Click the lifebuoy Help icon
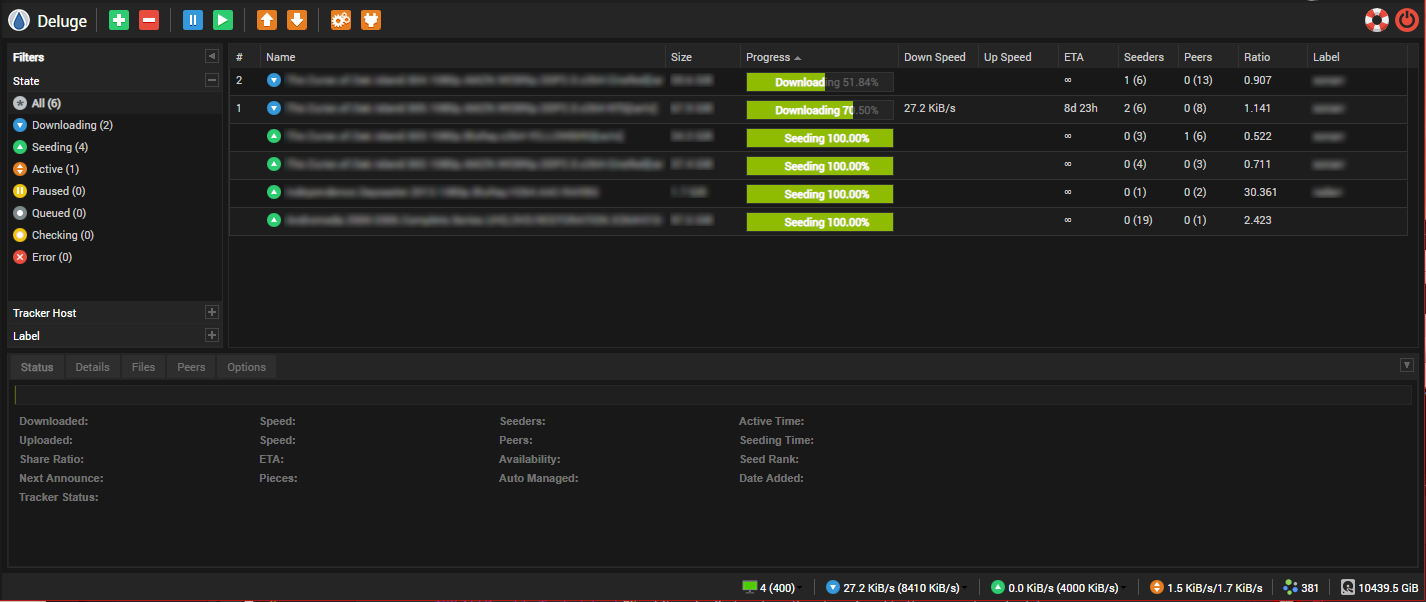 pyautogui.click(x=1377, y=20)
